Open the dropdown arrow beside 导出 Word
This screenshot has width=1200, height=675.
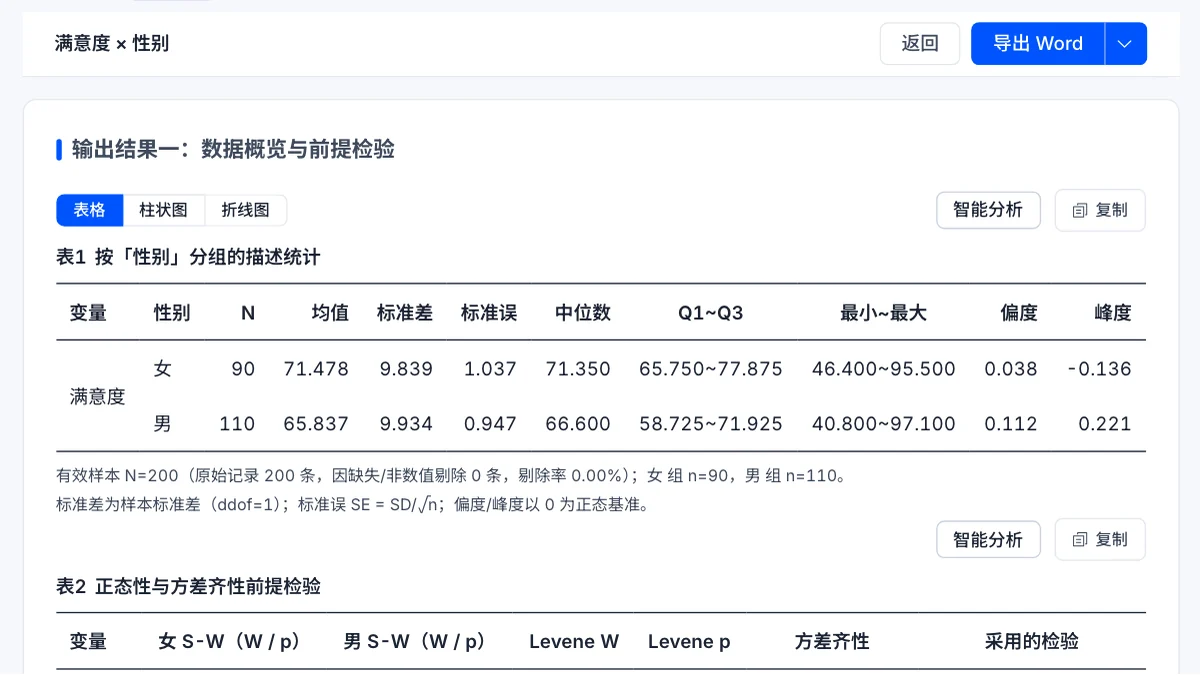pyautogui.click(x=1125, y=44)
